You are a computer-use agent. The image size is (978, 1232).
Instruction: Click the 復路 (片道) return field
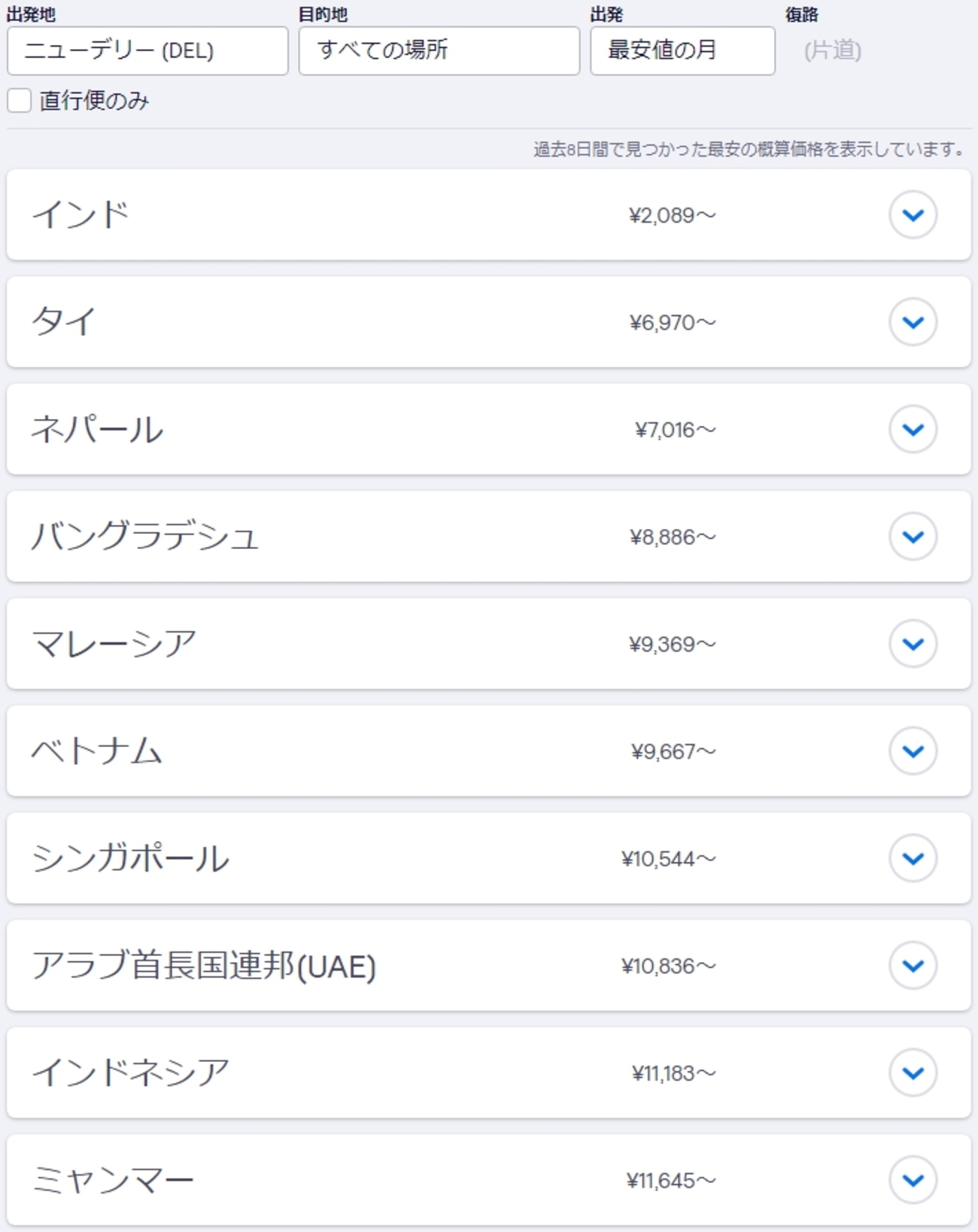coord(832,50)
